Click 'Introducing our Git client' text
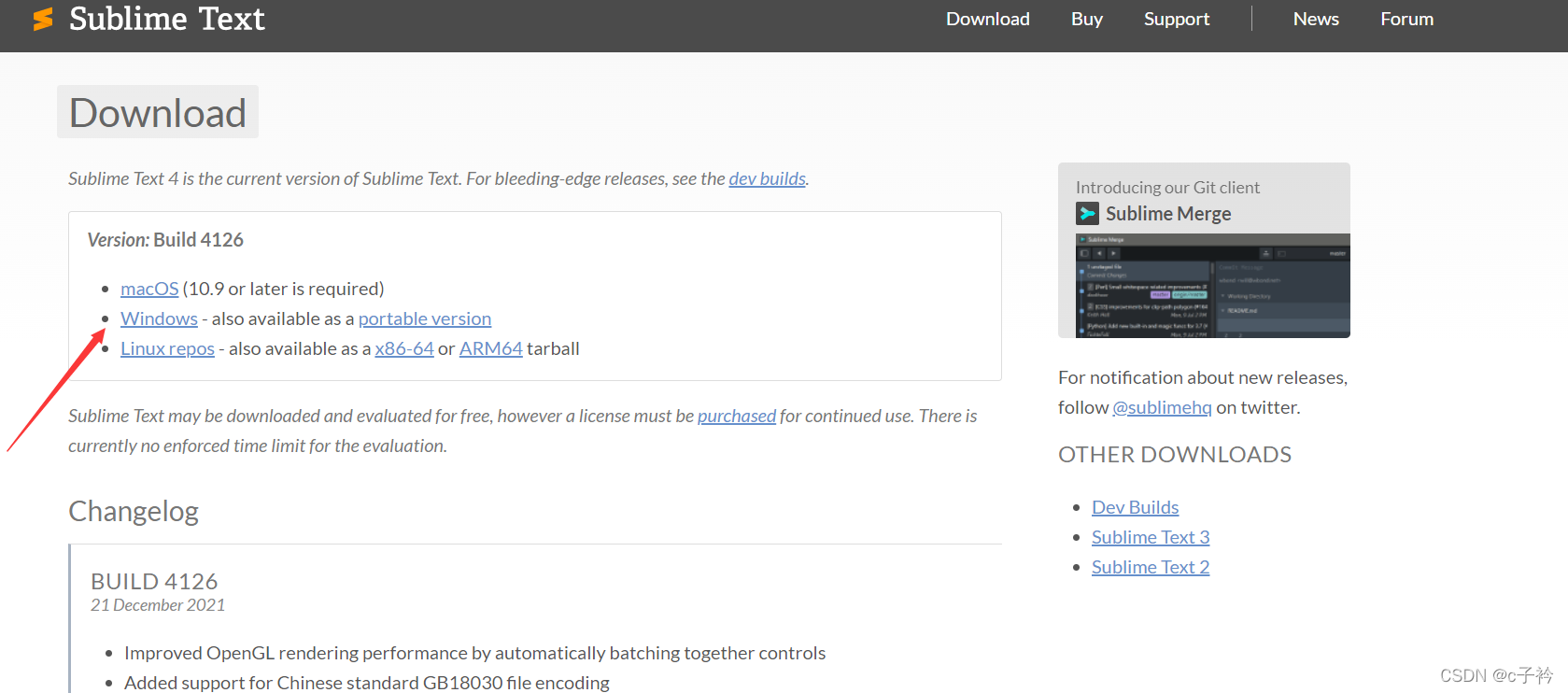 (x=1167, y=187)
